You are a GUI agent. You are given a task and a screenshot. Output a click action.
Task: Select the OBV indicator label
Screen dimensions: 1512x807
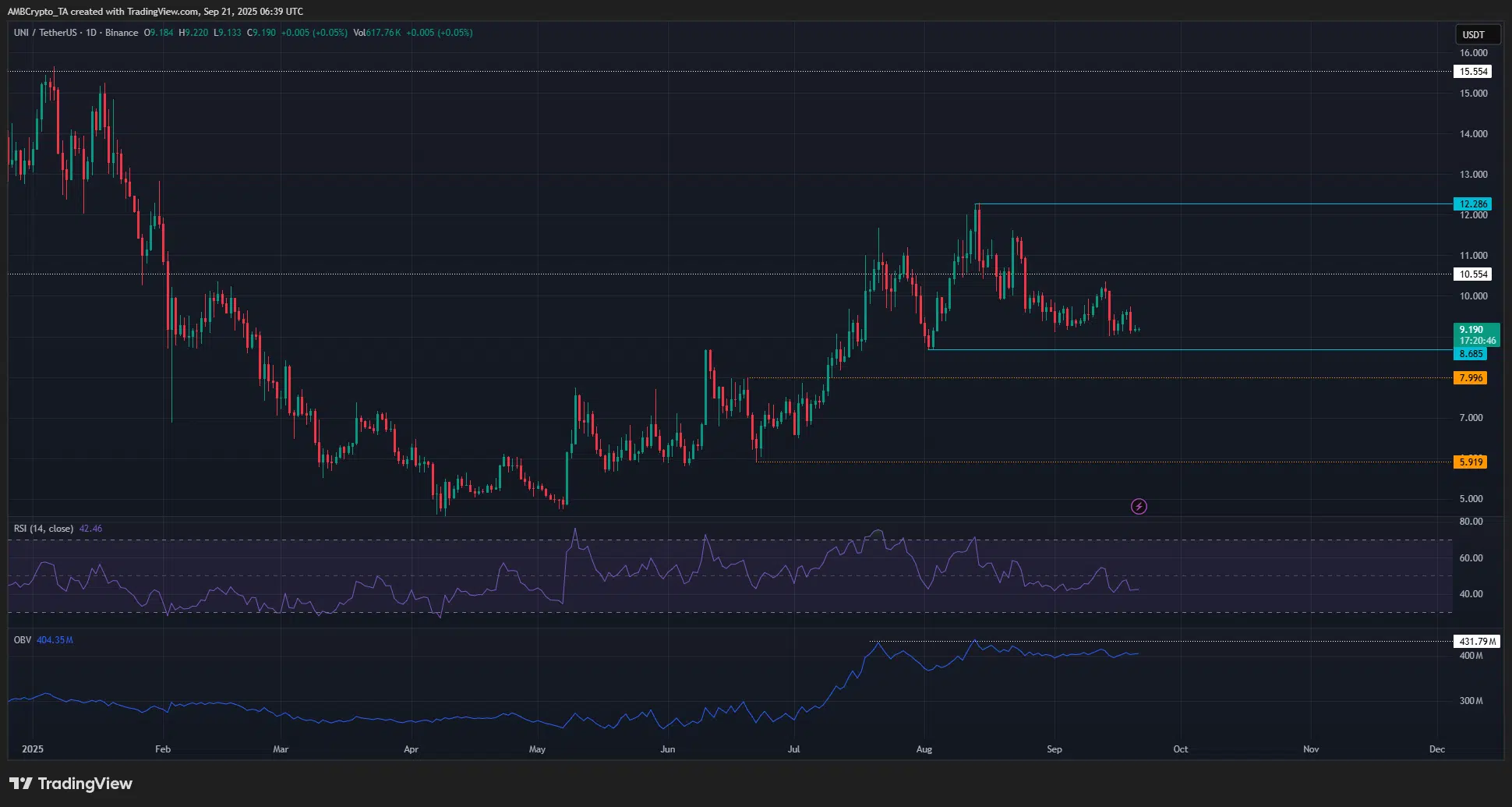click(x=23, y=640)
